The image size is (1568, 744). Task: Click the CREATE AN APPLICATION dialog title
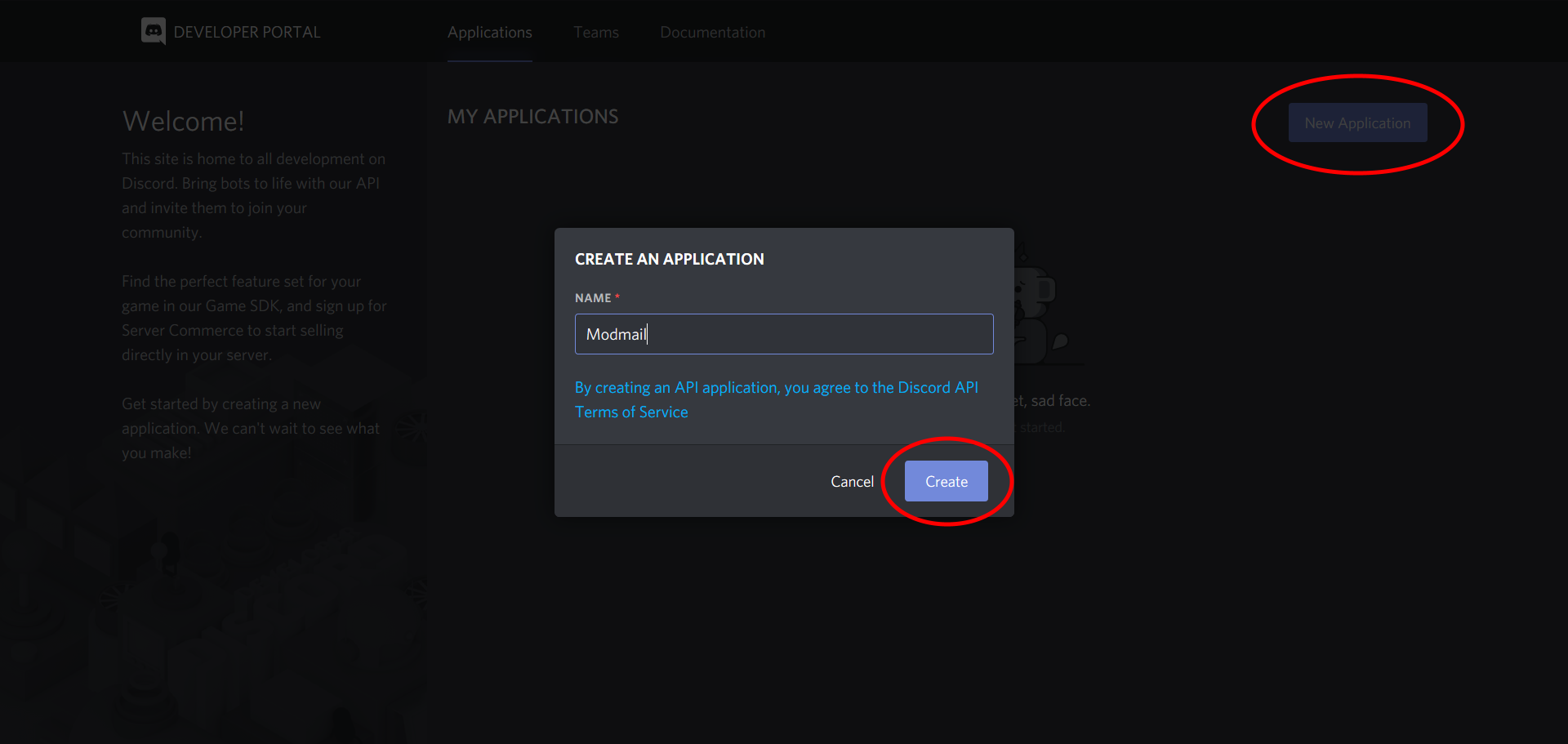click(670, 259)
